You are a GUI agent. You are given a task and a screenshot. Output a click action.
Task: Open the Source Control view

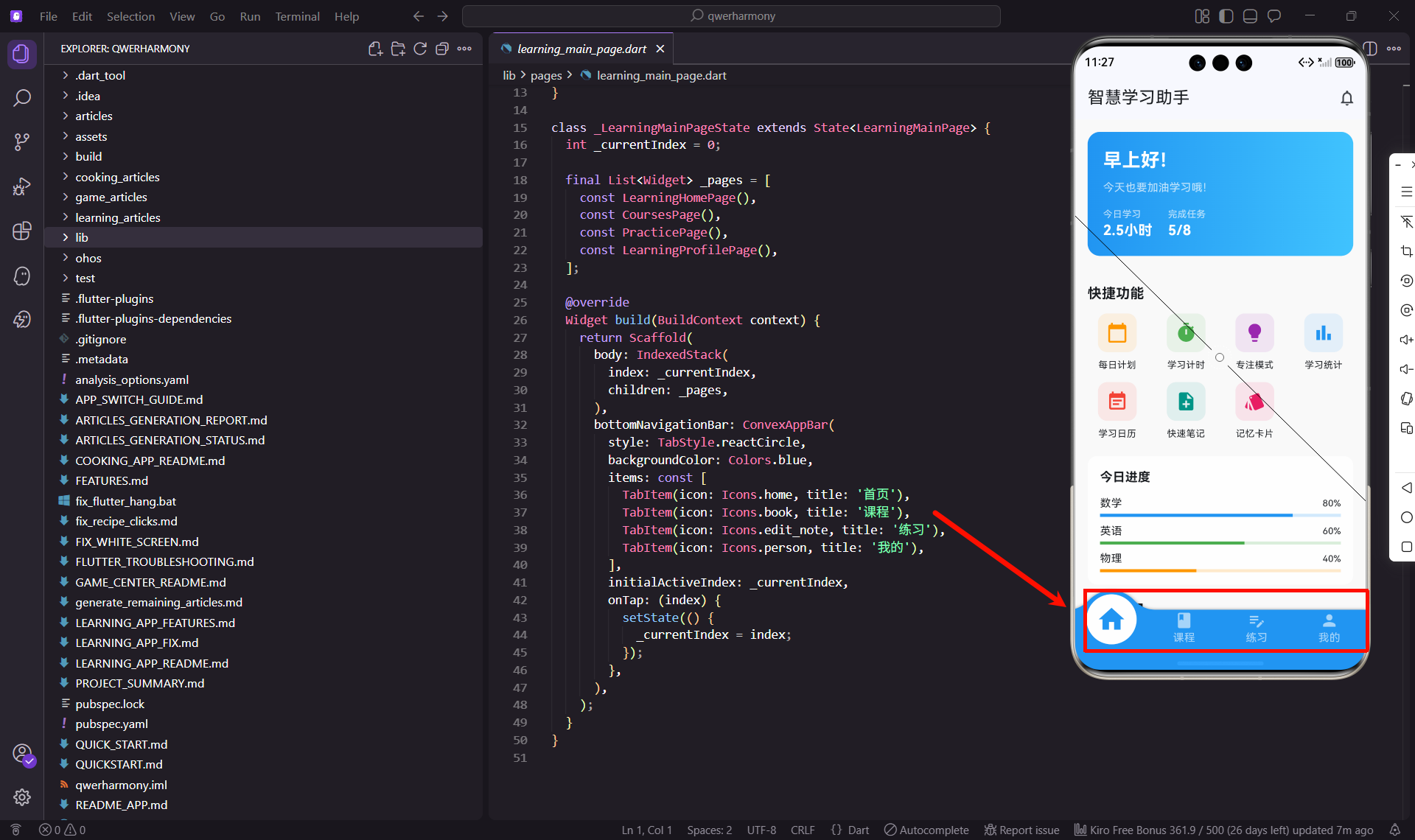22,141
